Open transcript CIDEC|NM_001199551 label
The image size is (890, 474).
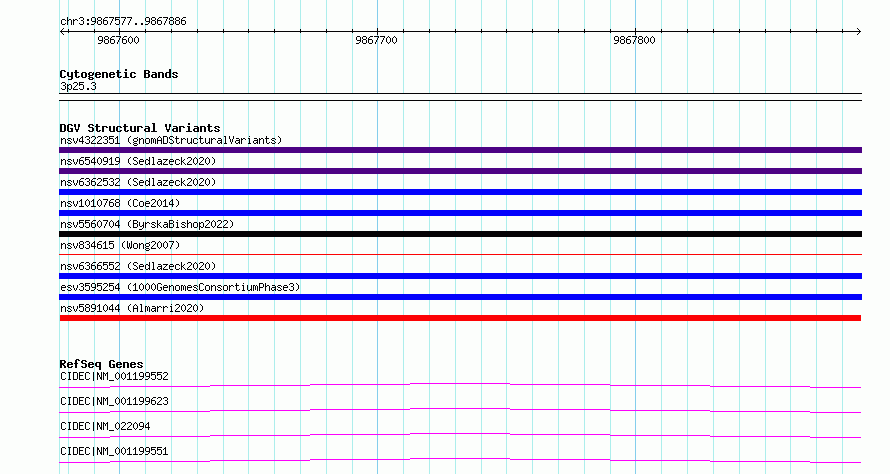coord(114,451)
